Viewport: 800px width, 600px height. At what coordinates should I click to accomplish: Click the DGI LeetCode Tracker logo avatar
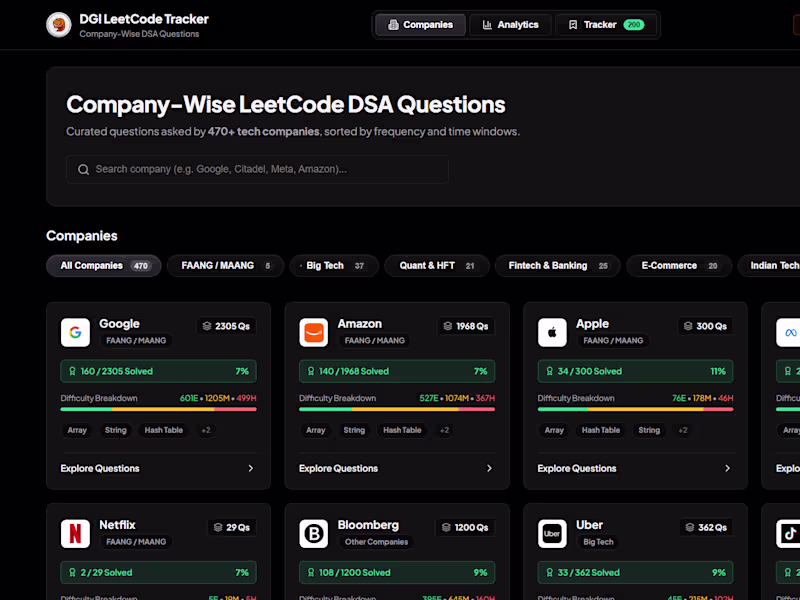[59, 25]
